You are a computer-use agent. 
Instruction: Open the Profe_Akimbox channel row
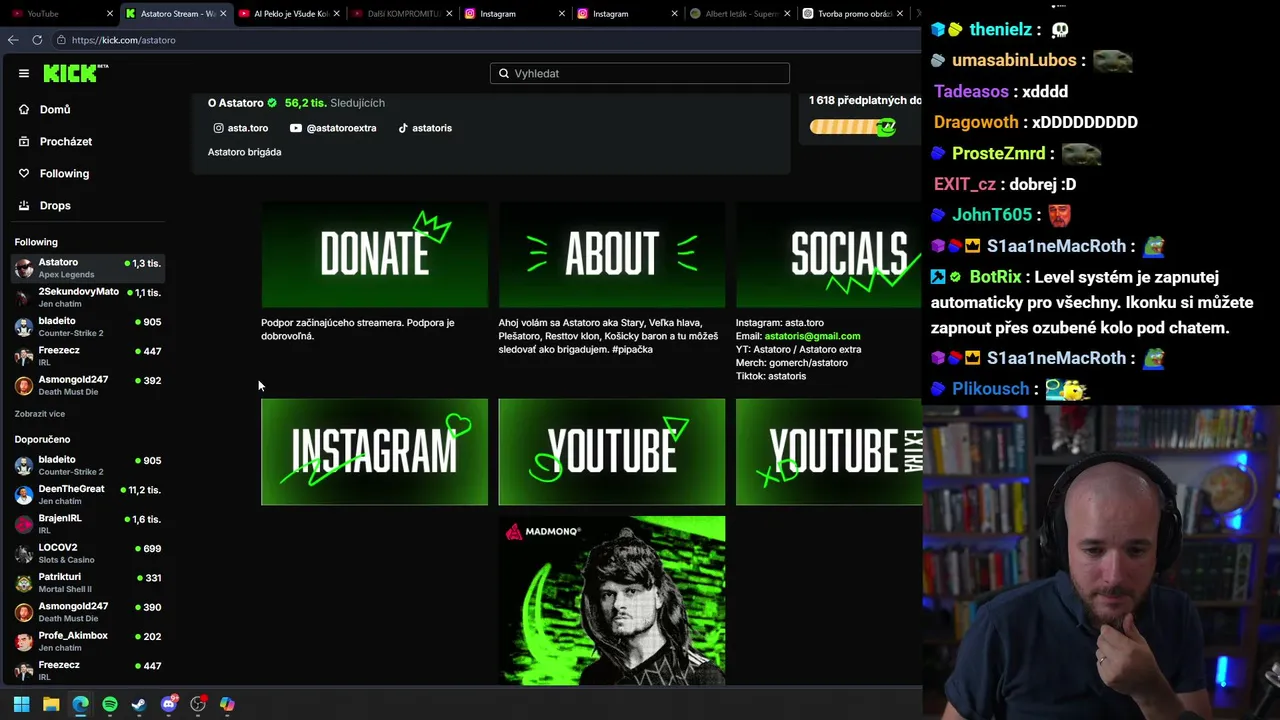(x=88, y=641)
